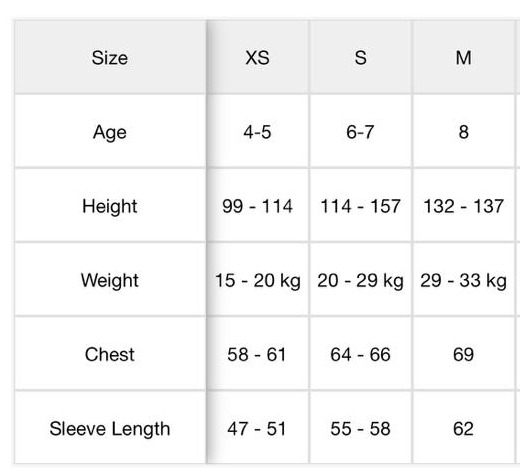Click the 55 - 58 sleeve length cell

click(x=361, y=428)
